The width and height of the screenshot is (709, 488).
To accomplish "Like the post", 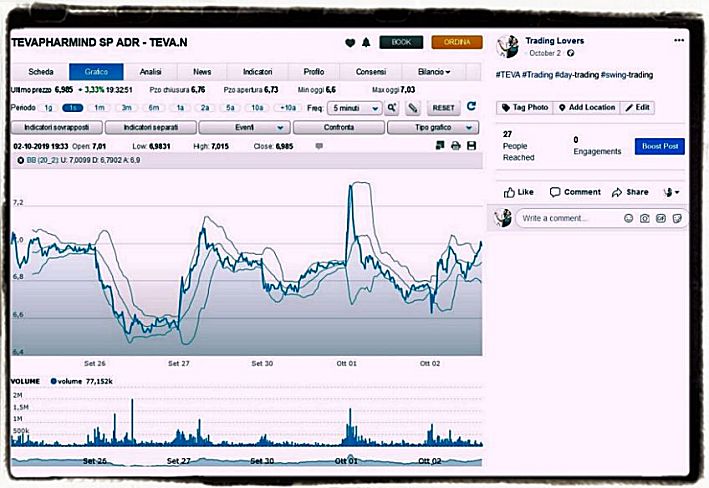I will click(x=519, y=192).
